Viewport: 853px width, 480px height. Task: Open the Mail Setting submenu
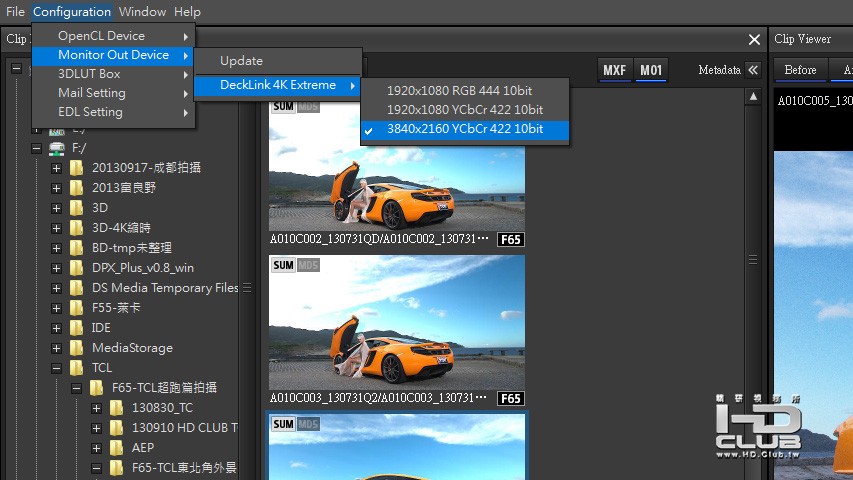click(x=113, y=93)
